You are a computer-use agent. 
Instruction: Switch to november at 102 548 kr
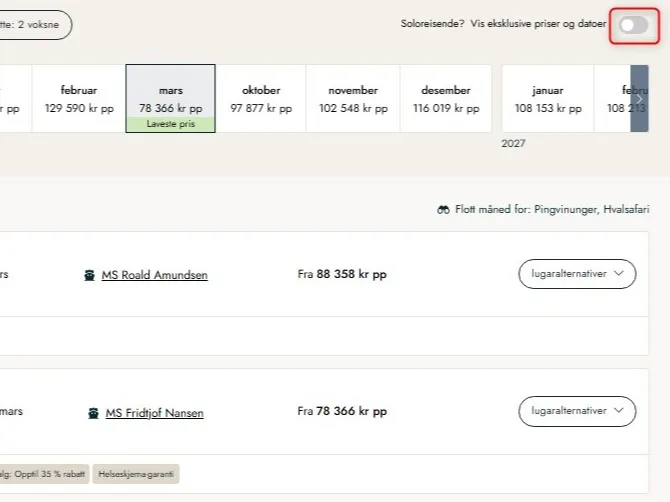353,98
